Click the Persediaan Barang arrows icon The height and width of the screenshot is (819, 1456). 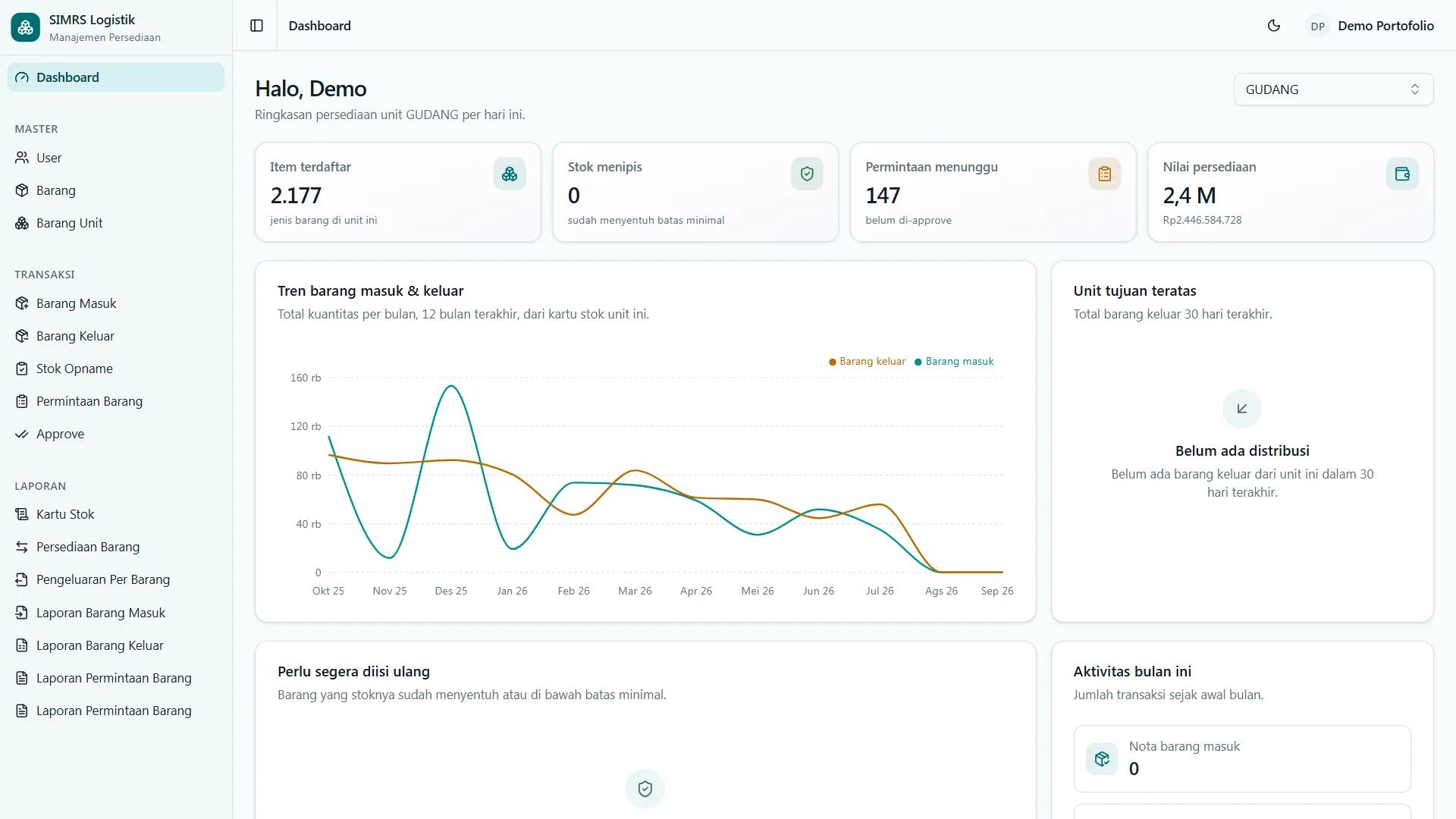coord(22,547)
